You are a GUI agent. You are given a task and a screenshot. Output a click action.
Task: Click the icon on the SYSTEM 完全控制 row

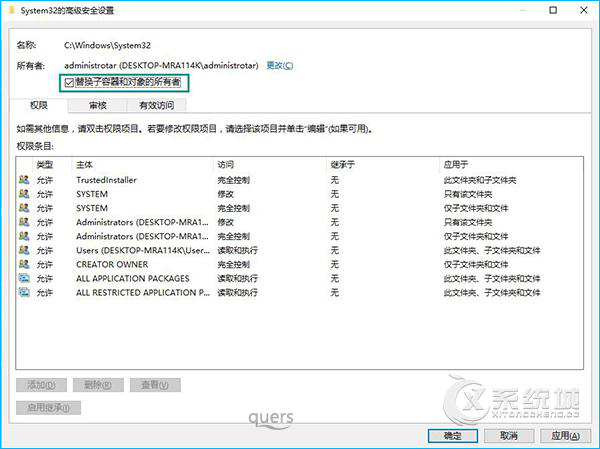24,208
